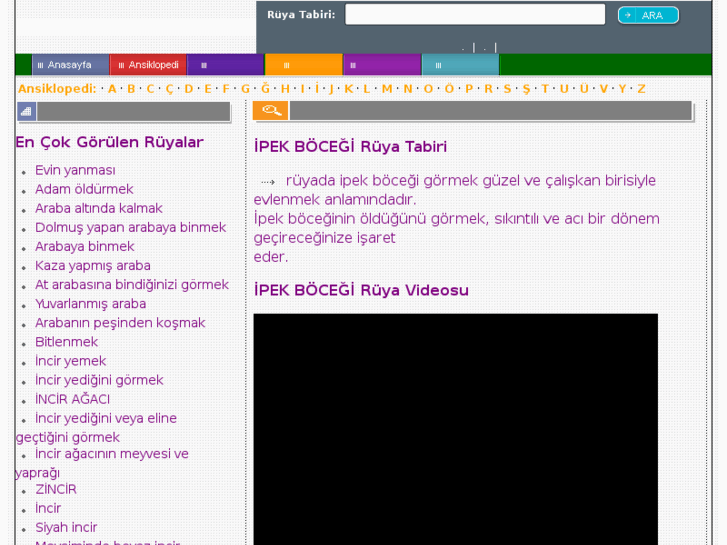This screenshot has height=545, width=727.
Task: Open the Araba altında kalmak link
Action: click(x=99, y=208)
